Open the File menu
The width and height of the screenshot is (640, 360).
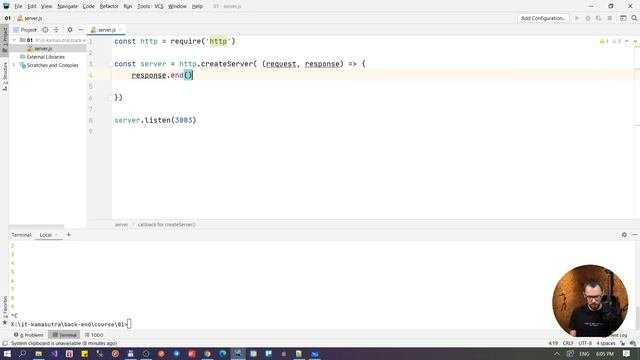click(18, 7)
